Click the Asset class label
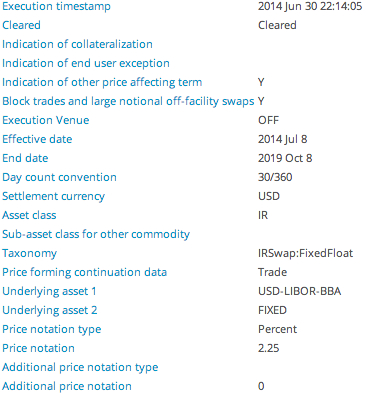This screenshot has width=366, height=398. pos(29,215)
